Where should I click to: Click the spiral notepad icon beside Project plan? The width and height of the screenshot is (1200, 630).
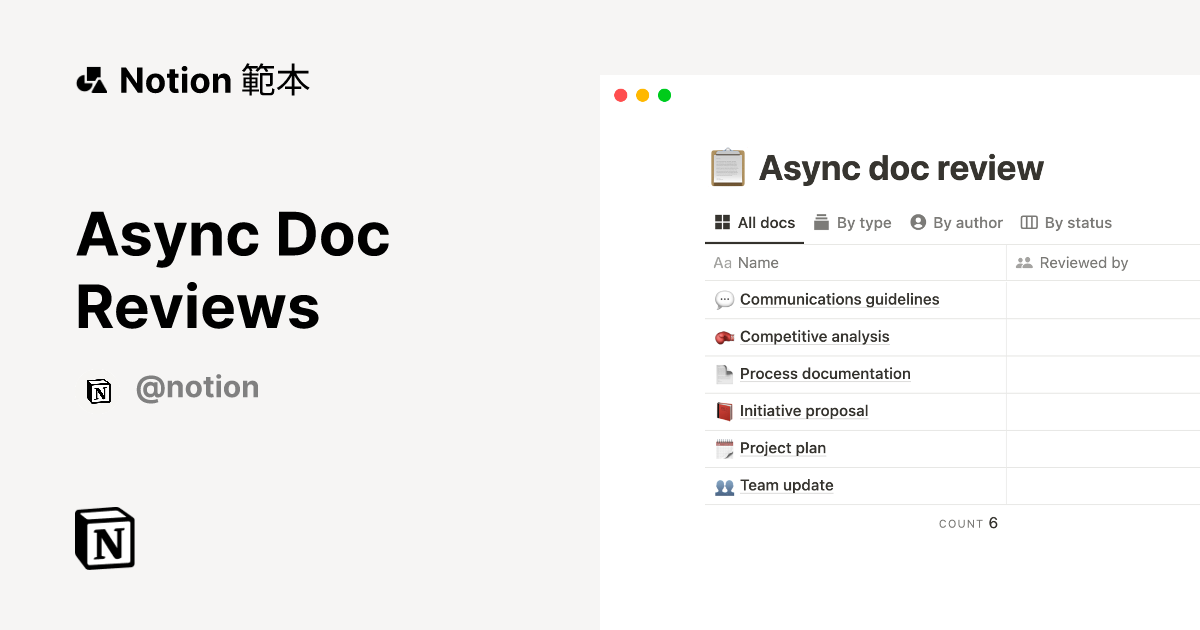click(722, 448)
